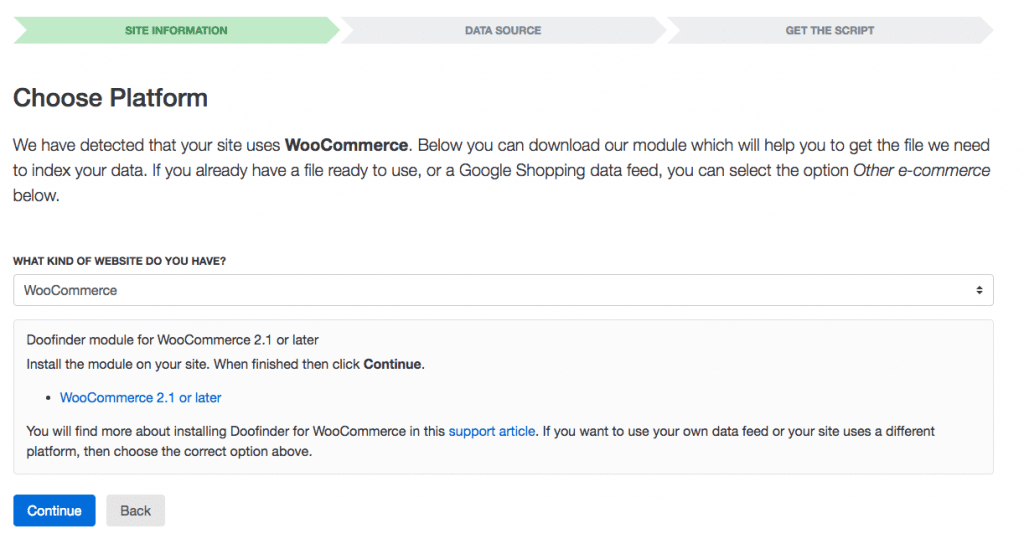This screenshot has height=539, width=1024.
Task: Select the Site Information step tab
Action: coord(176,30)
